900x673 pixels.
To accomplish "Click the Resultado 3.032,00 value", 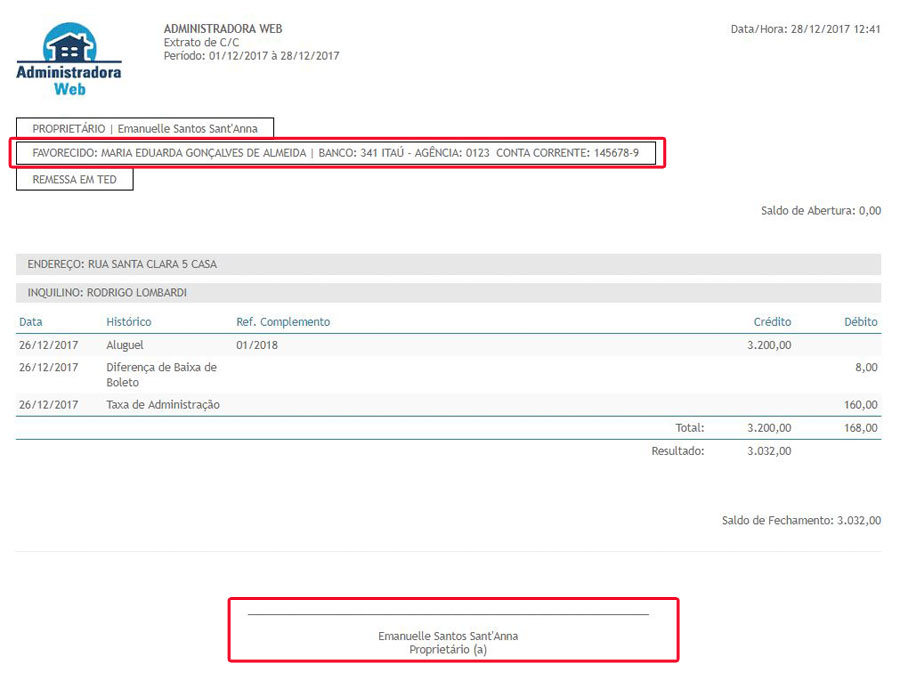I will [768, 451].
